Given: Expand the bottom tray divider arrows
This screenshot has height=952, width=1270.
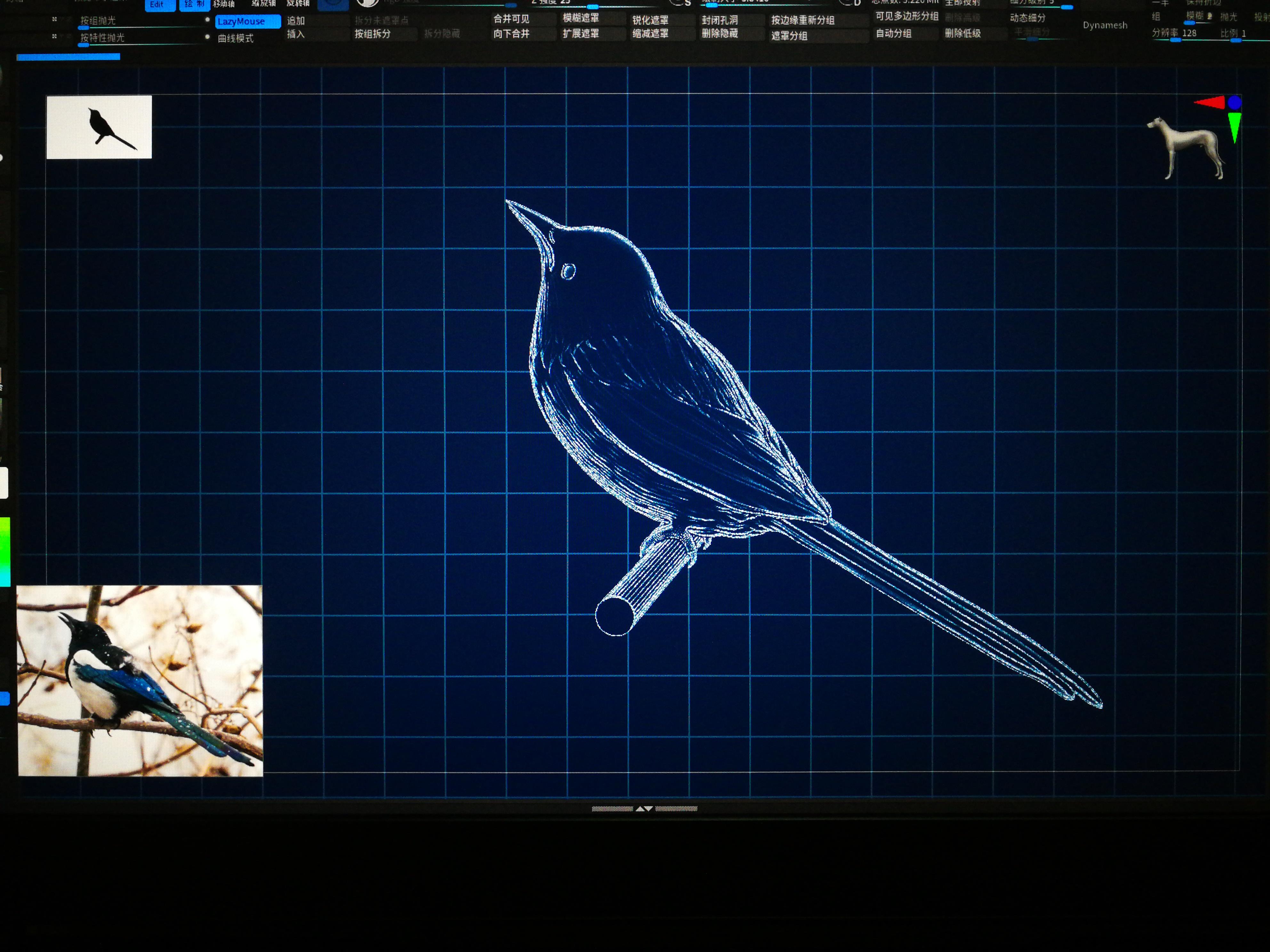Looking at the screenshot, I should coord(644,809).
